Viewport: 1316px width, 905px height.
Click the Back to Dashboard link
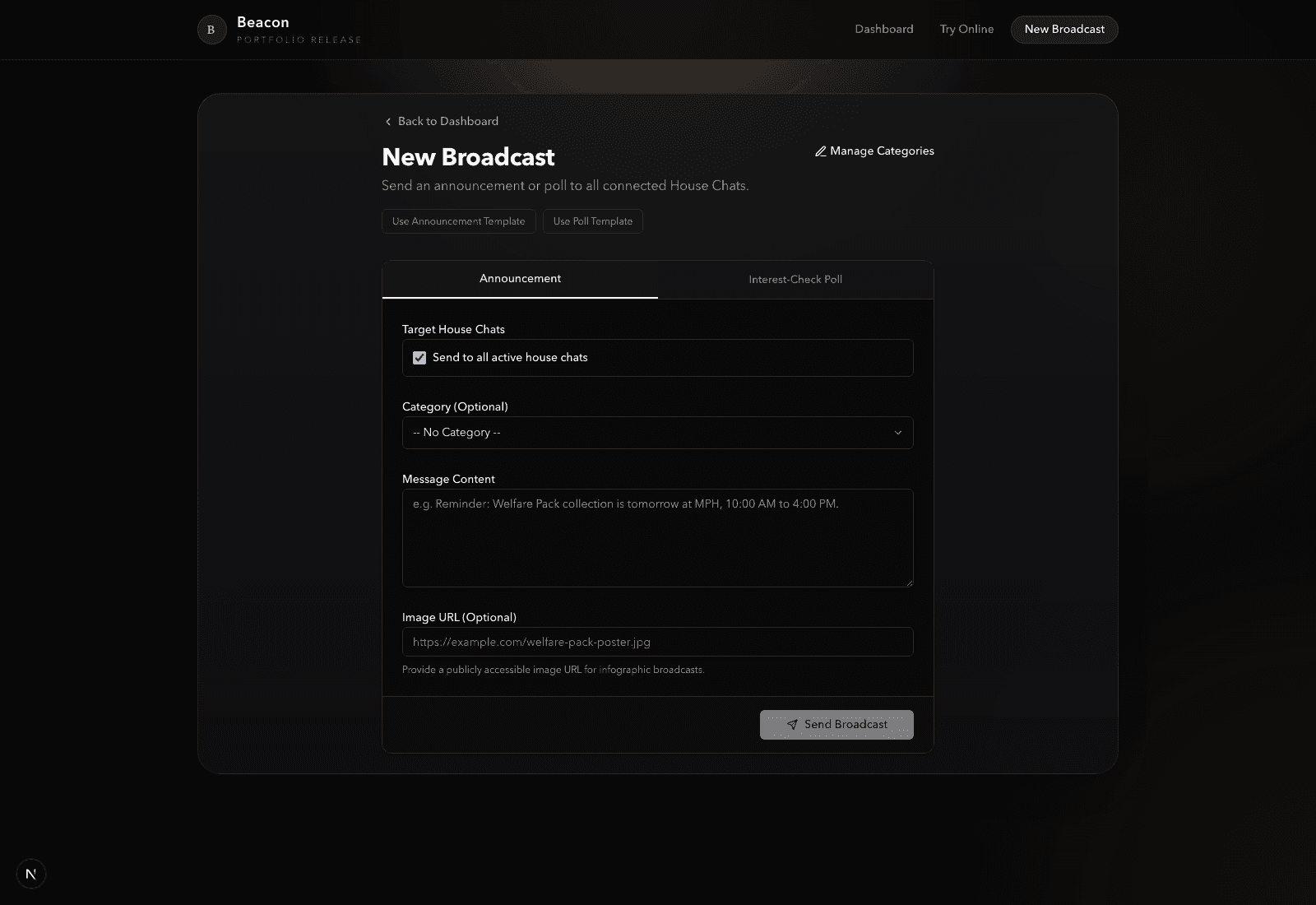pyautogui.click(x=448, y=121)
